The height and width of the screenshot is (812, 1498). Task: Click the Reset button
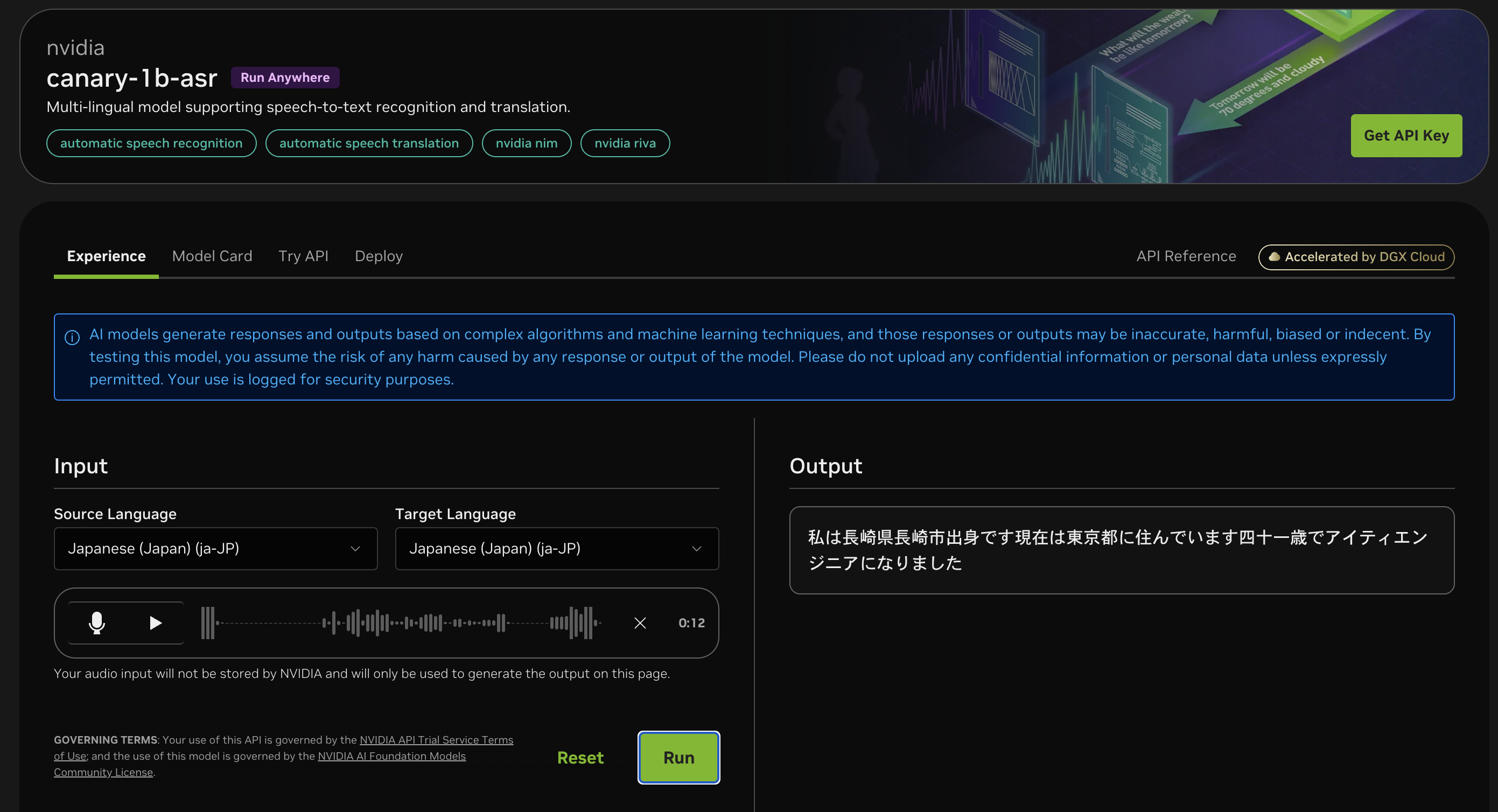click(x=580, y=757)
